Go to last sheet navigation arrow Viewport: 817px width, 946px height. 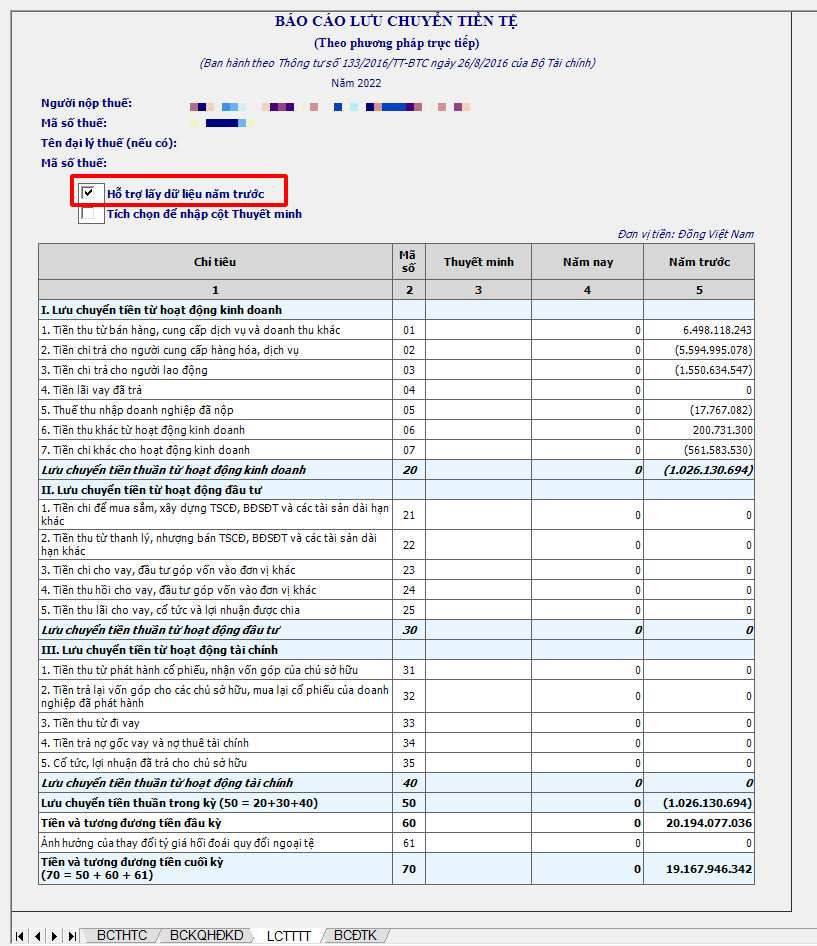pos(72,936)
